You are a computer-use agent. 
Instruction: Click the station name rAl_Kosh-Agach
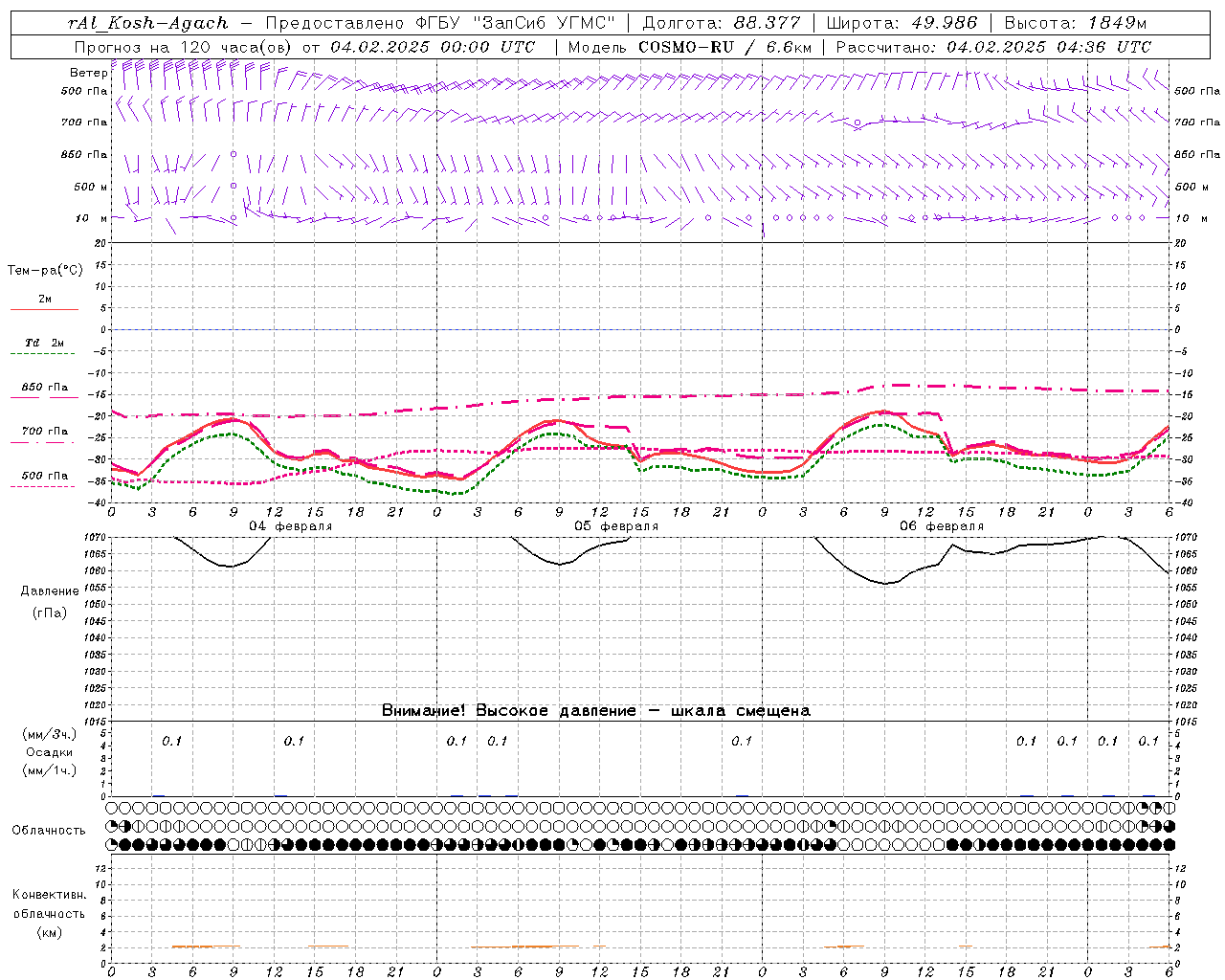point(149,23)
